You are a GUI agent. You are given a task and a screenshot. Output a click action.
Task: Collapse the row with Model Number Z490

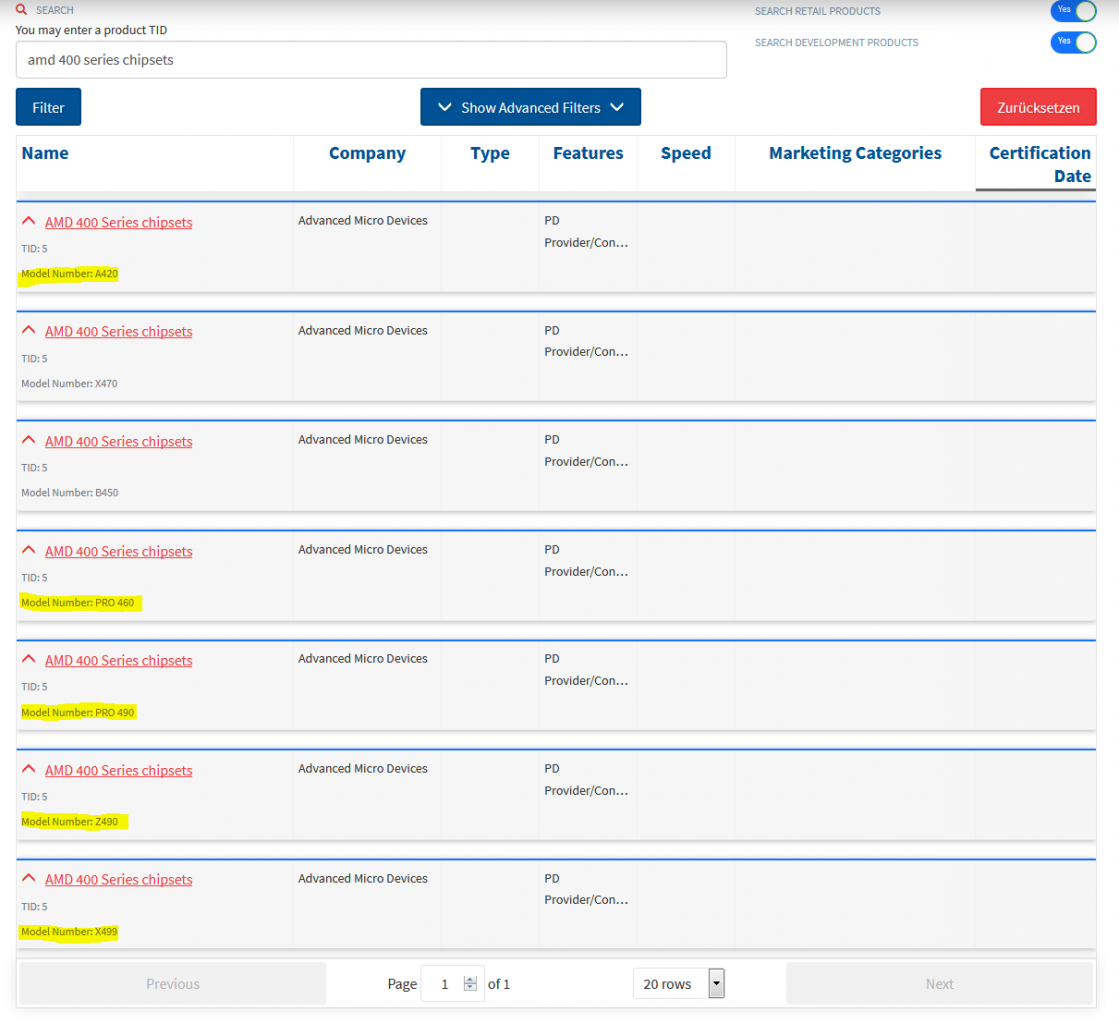coord(29,769)
